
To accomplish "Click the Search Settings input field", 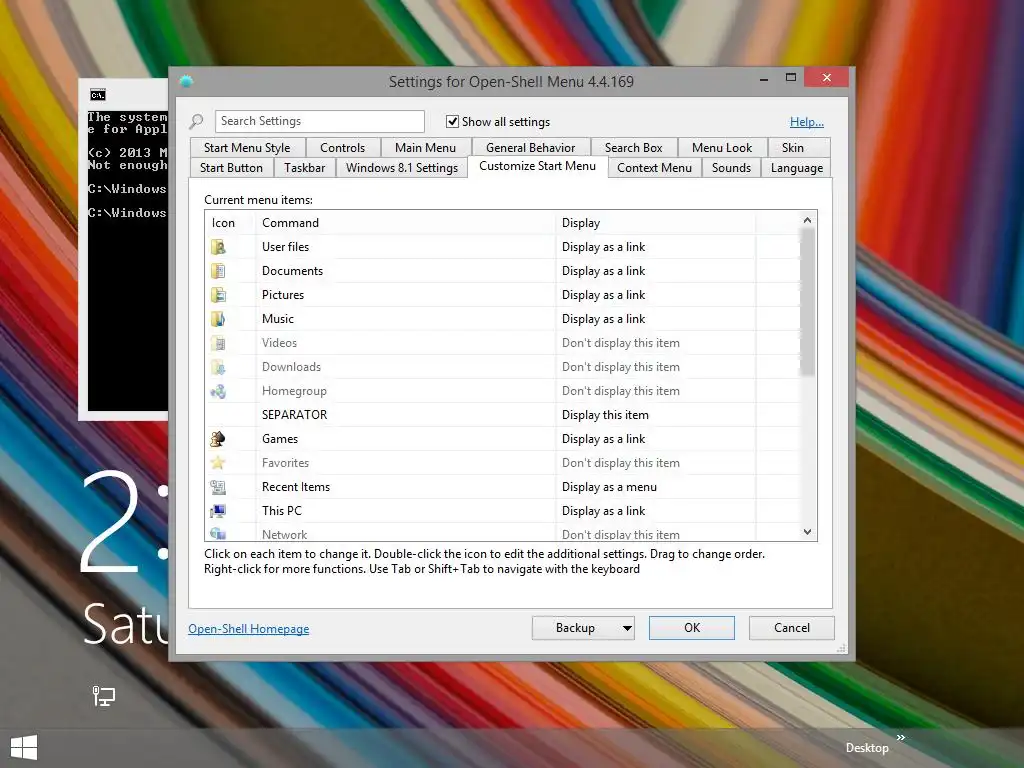I will click(319, 121).
